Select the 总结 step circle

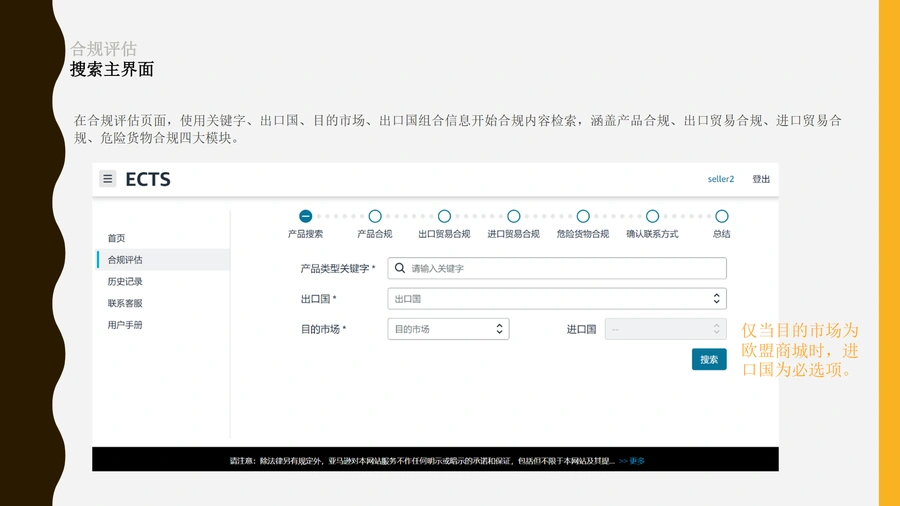(721, 216)
